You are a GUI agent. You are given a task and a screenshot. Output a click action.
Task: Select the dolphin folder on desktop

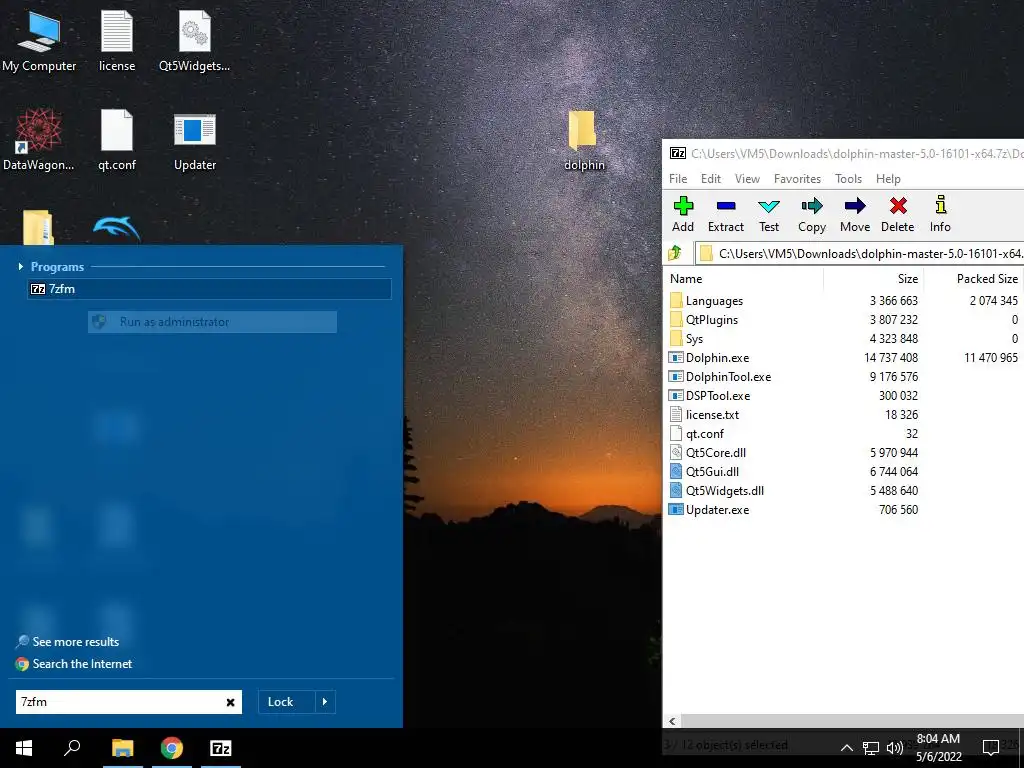click(584, 140)
